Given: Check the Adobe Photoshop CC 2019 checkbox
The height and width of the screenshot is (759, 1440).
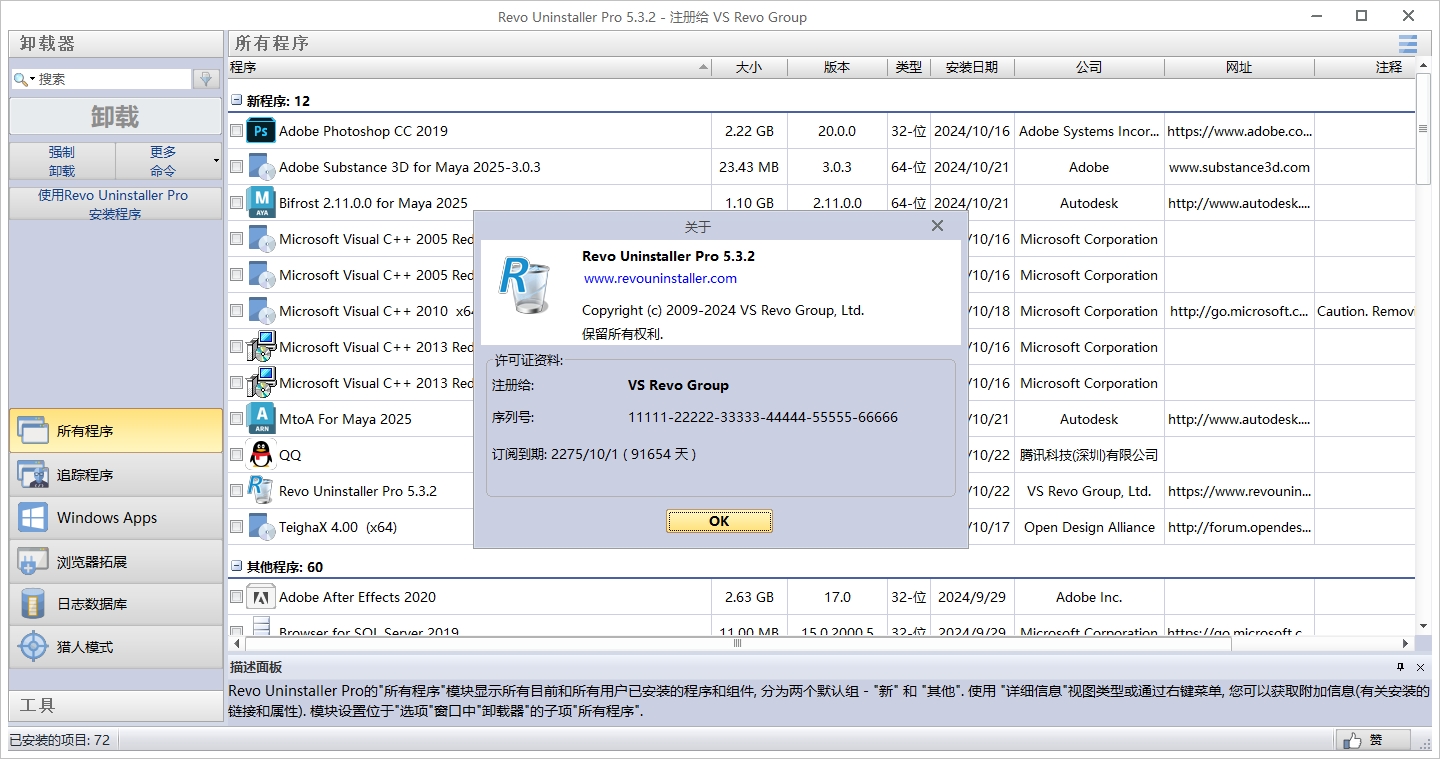Looking at the screenshot, I should point(236,131).
